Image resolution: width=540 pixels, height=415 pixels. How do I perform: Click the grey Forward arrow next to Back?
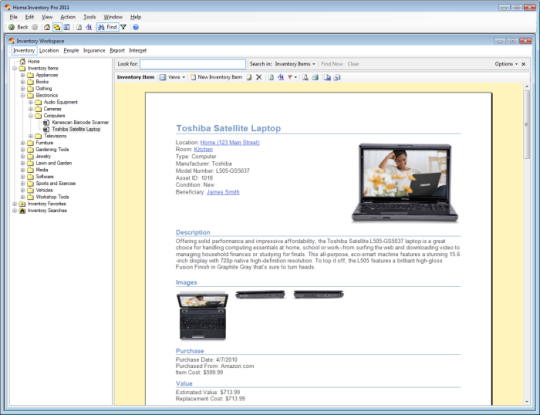[x=35, y=27]
